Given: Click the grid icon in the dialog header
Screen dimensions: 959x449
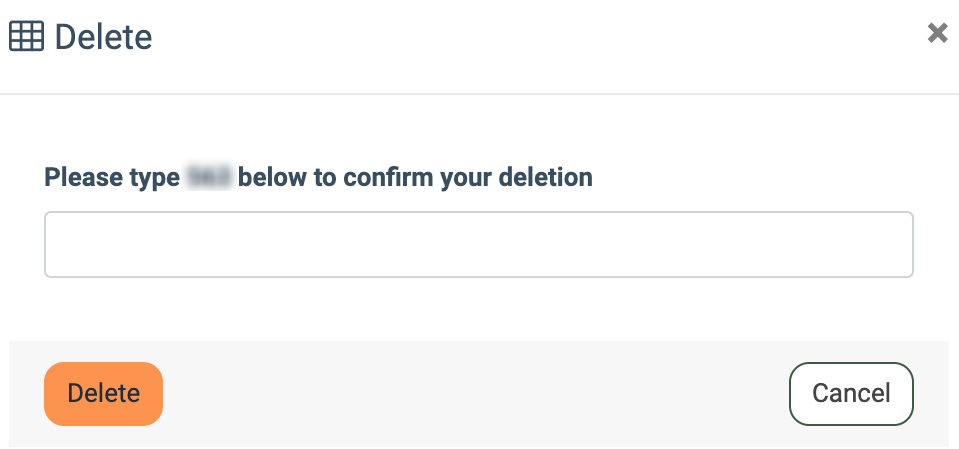Looking at the screenshot, I should point(26,37).
